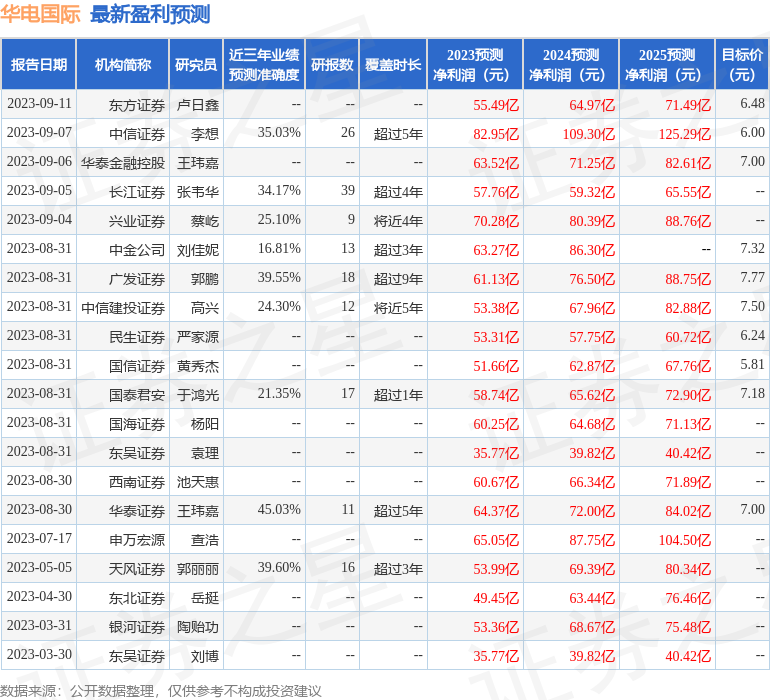Viewport: 770px width, 700px height.
Task: Click researcher name 刘佳妮
Action: [x=197, y=250]
